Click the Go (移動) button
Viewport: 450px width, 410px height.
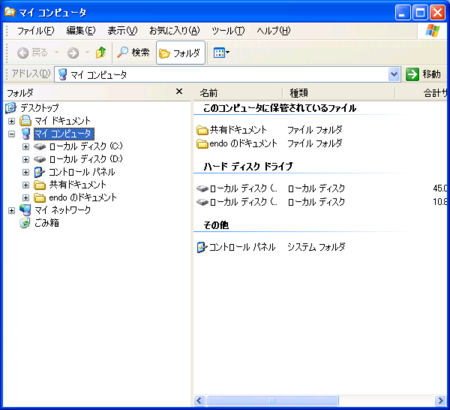[424, 74]
